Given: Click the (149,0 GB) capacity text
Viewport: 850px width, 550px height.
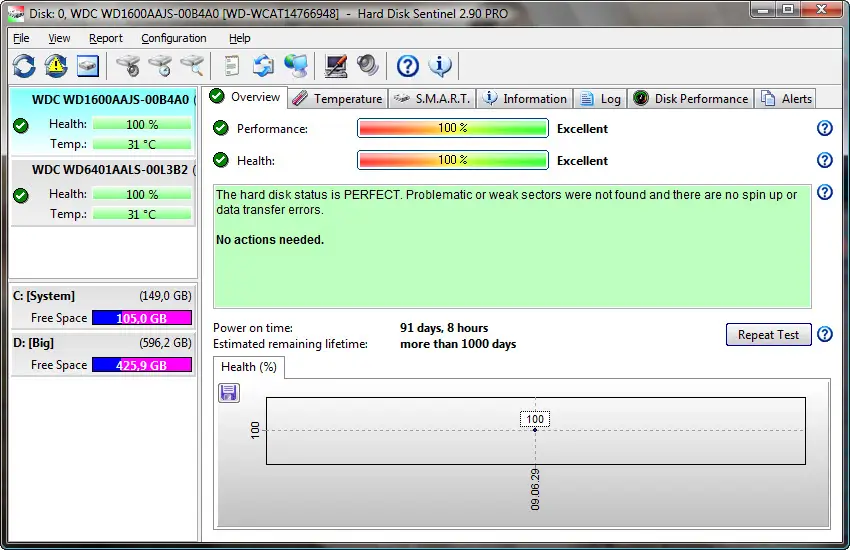Looking at the screenshot, I should click(165, 296).
